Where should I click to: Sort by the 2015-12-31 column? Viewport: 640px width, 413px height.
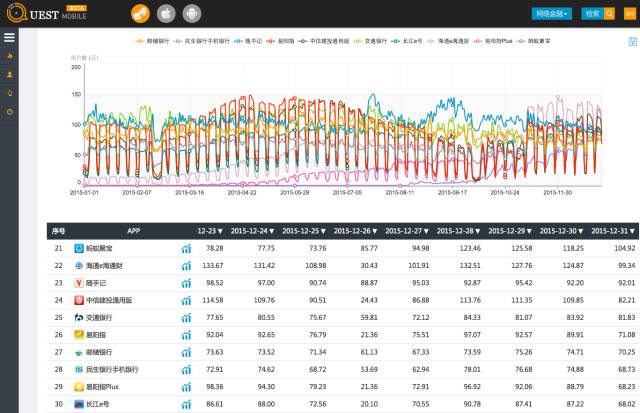click(613, 231)
